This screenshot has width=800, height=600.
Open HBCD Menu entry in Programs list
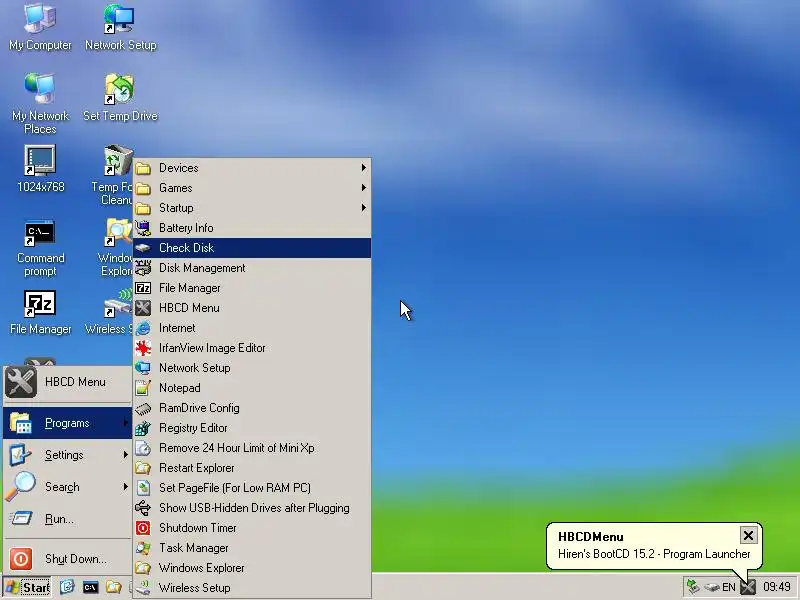252,308
